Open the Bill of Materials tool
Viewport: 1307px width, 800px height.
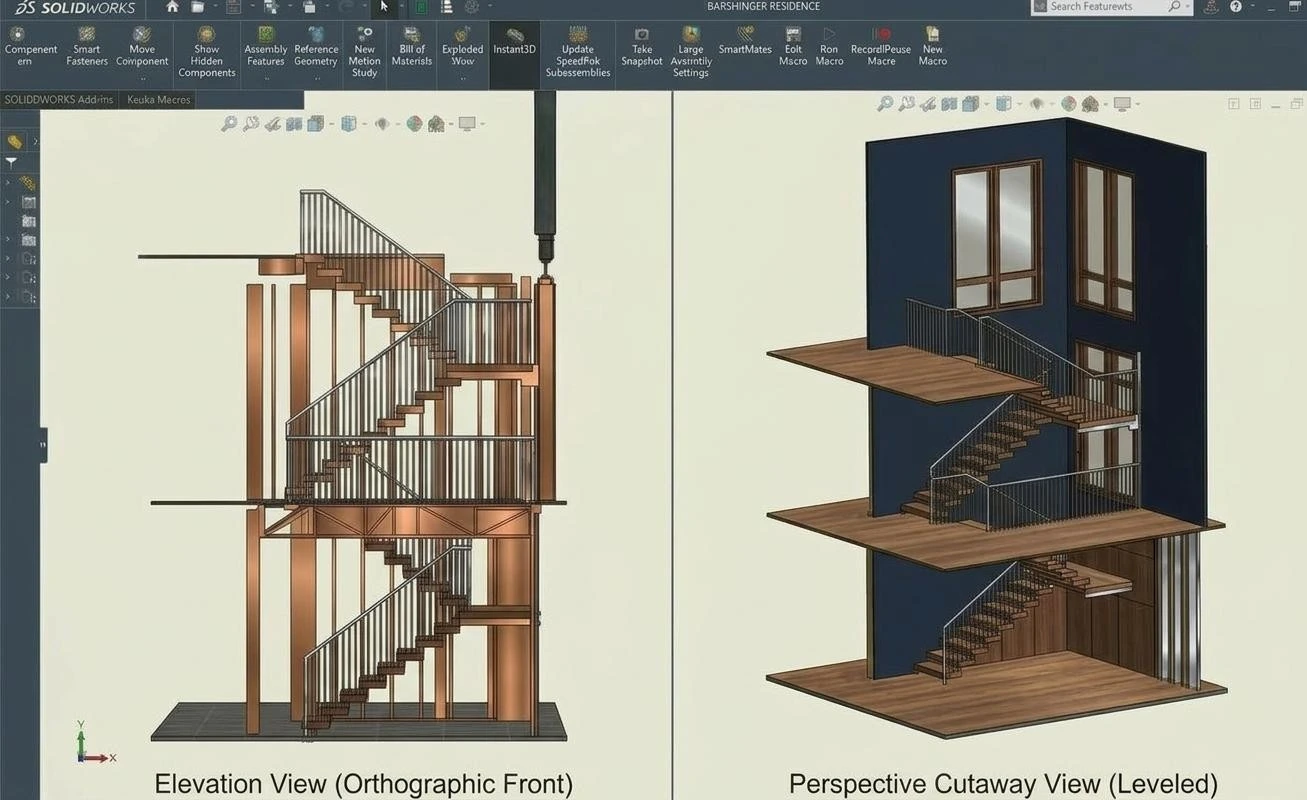[412, 47]
